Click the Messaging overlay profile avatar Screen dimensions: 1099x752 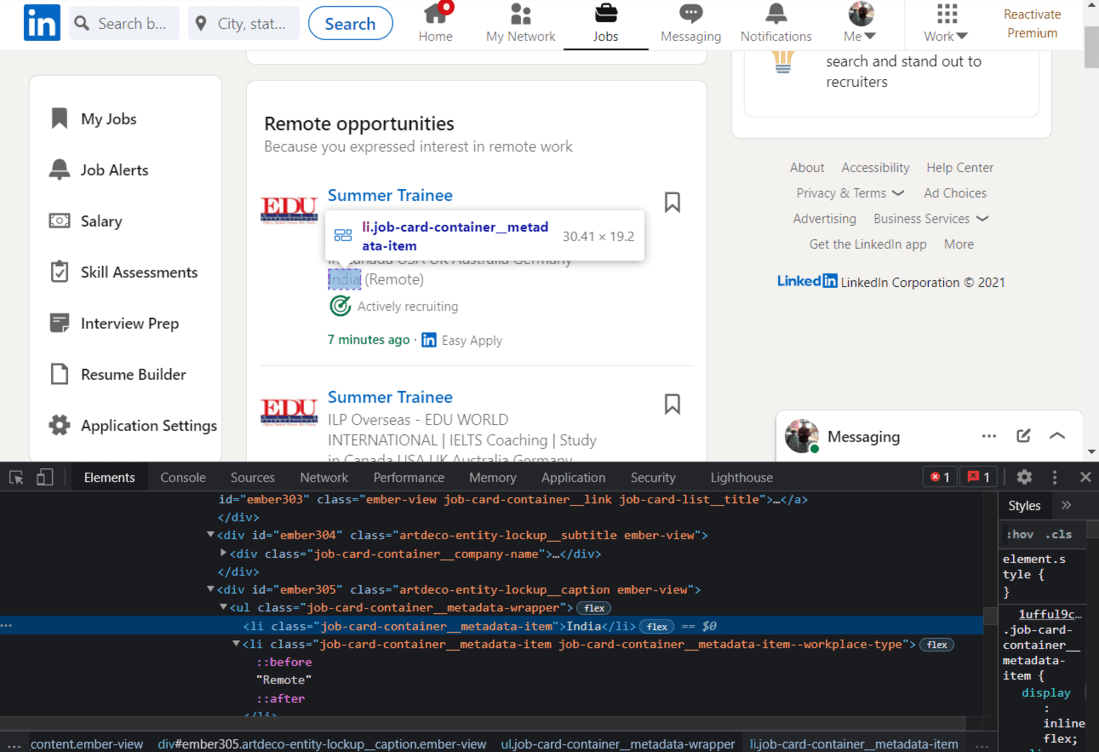coord(802,436)
